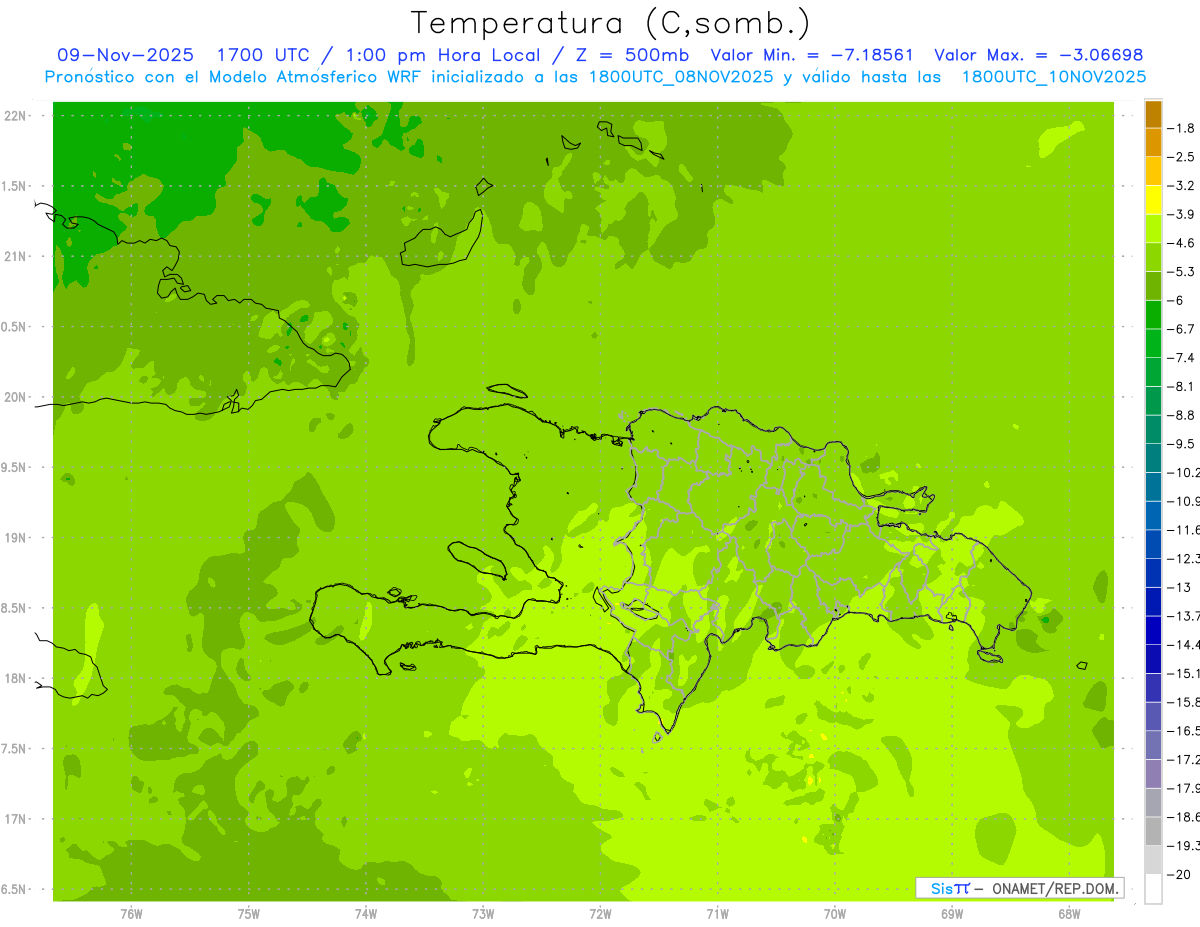Click the "75W" longitude axis label
The height and width of the screenshot is (927, 1200).
249,913
